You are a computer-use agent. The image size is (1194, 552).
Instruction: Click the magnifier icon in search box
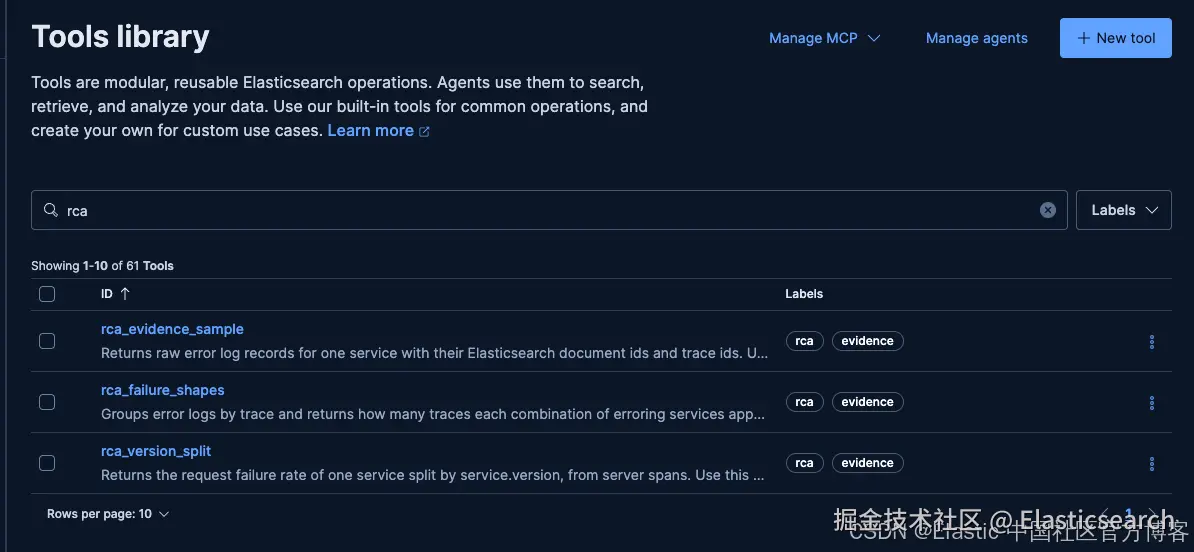coord(51,210)
